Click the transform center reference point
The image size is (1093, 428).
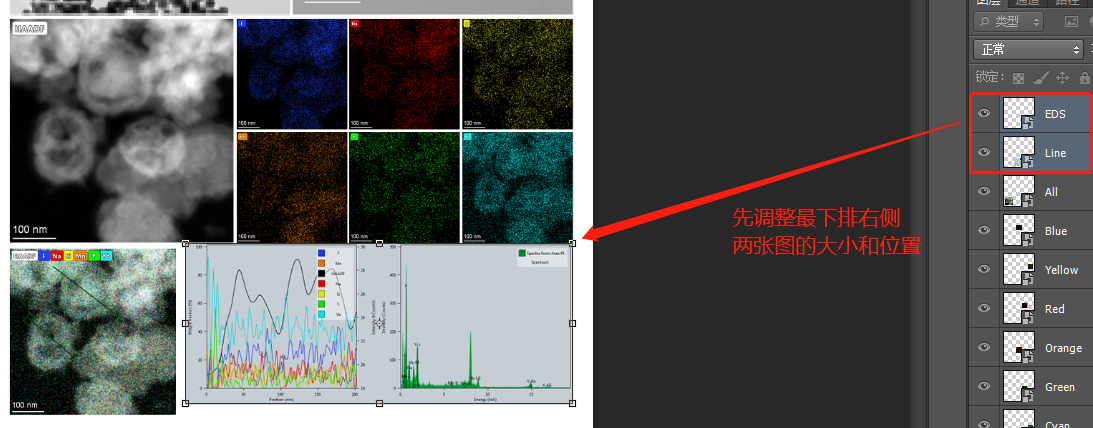(379, 323)
